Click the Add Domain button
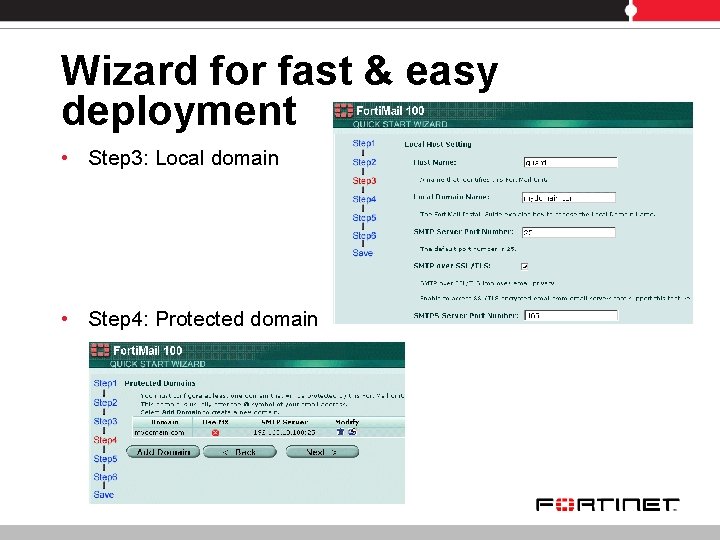This screenshot has width=720, height=540. pos(163,452)
